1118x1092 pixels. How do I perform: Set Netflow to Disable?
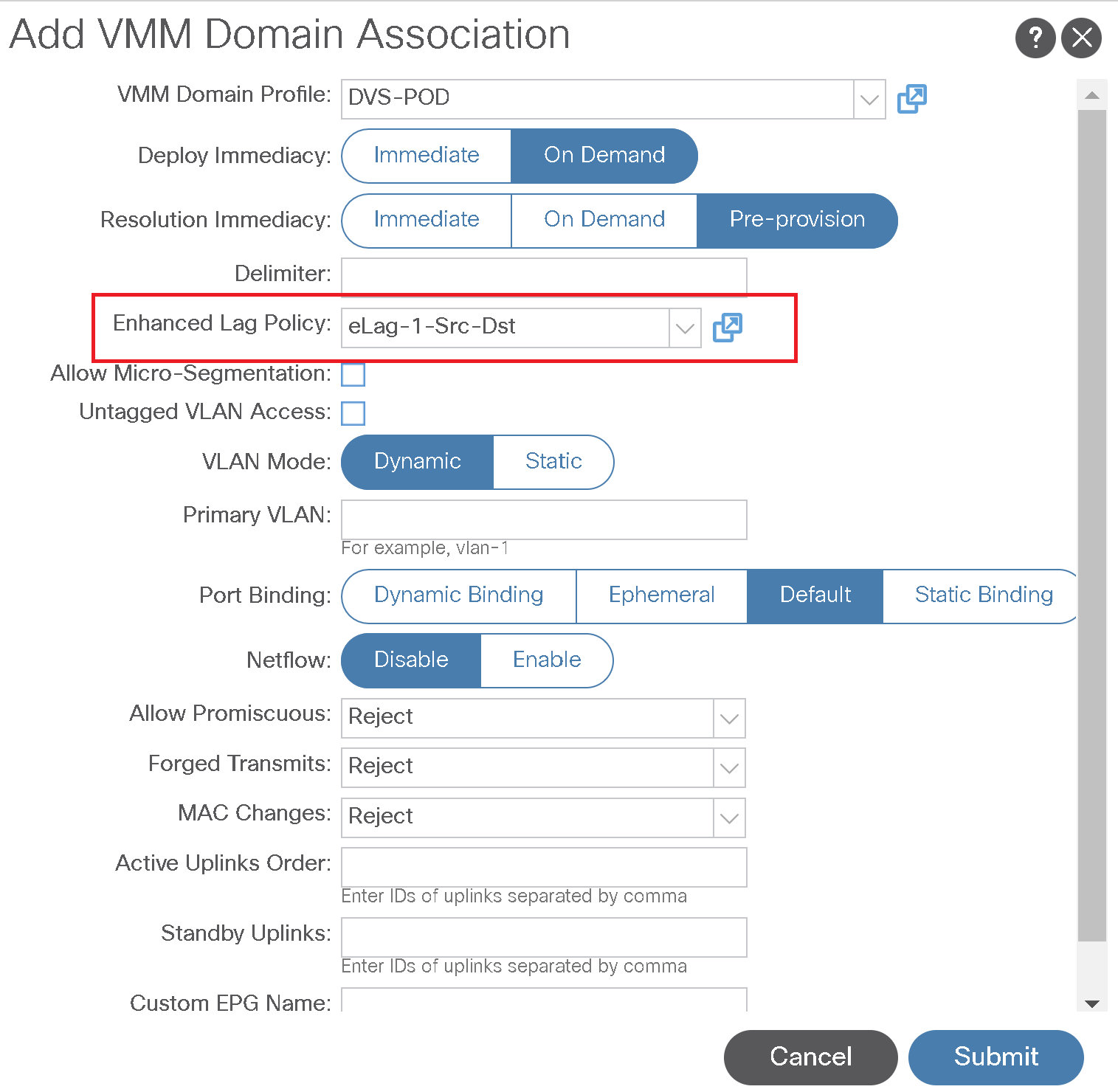click(411, 660)
